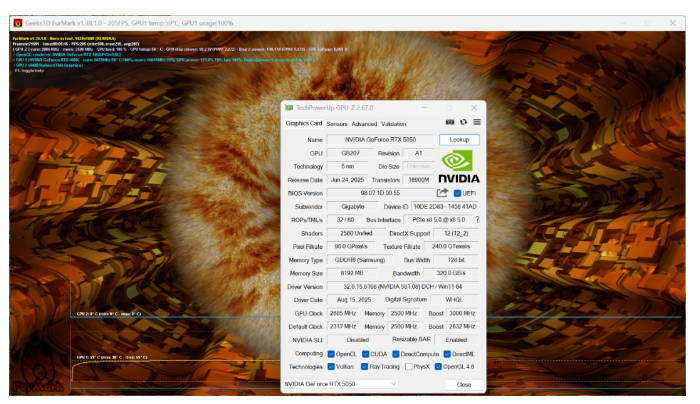
Task: Toggle the UEFI checkbox
Action: (458, 193)
